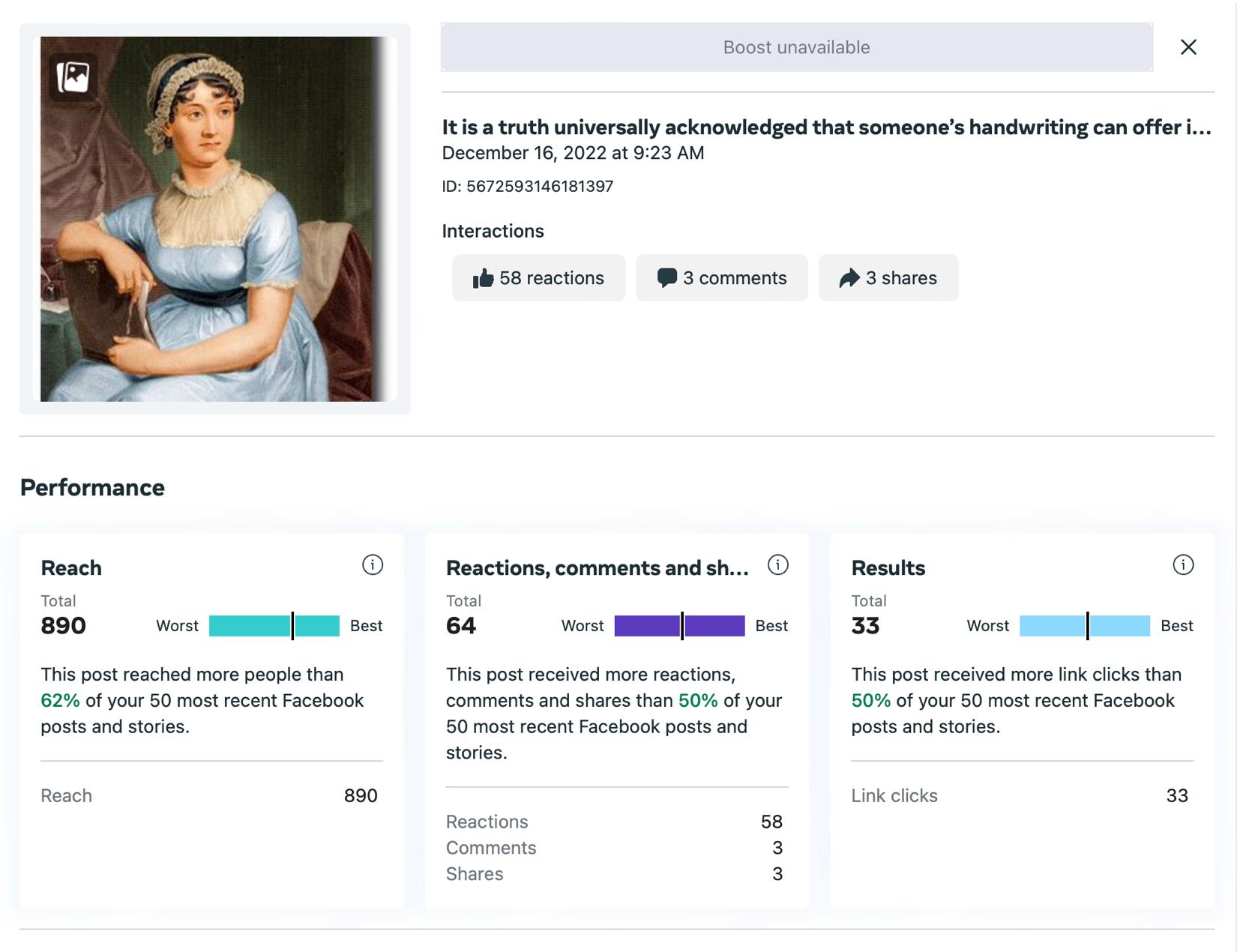The width and height of the screenshot is (1237, 952).
Task: Click the photo album icon on thumbnail
Action: click(x=73, y=76)
